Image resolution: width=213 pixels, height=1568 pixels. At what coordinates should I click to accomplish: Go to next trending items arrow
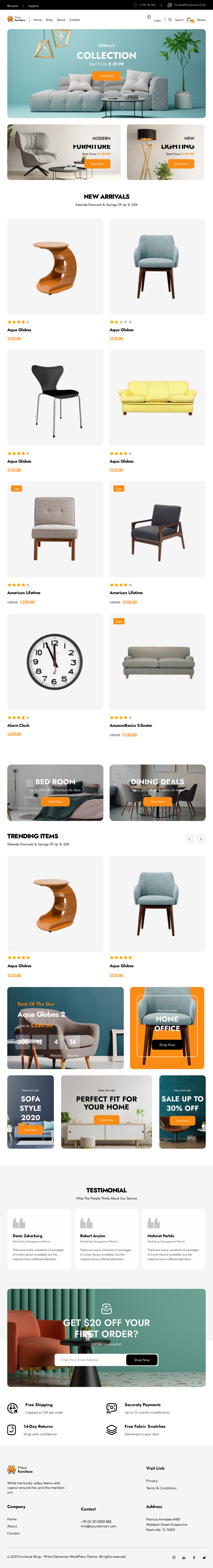[x=201, y=839]
